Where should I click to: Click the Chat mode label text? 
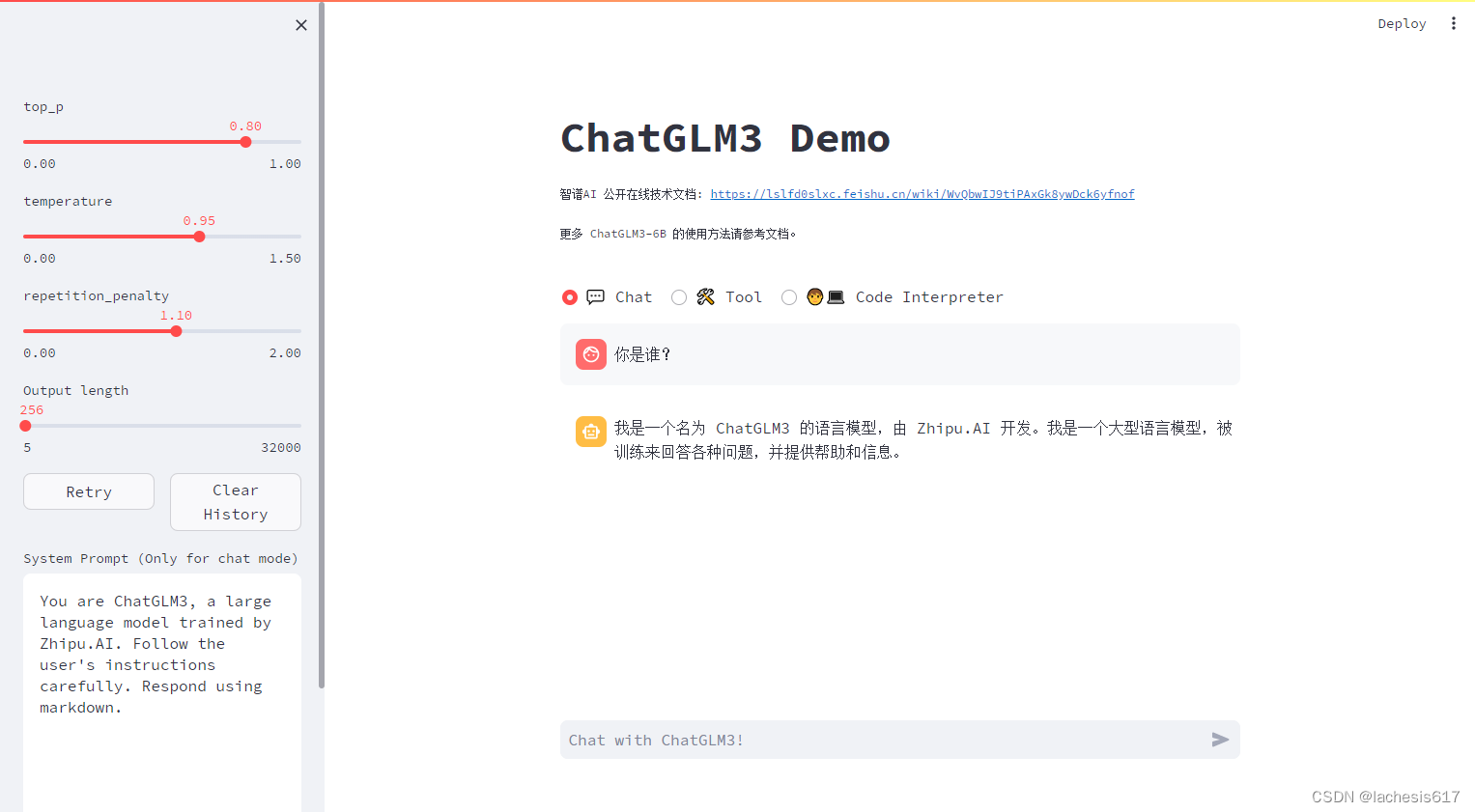click(634, 297)
